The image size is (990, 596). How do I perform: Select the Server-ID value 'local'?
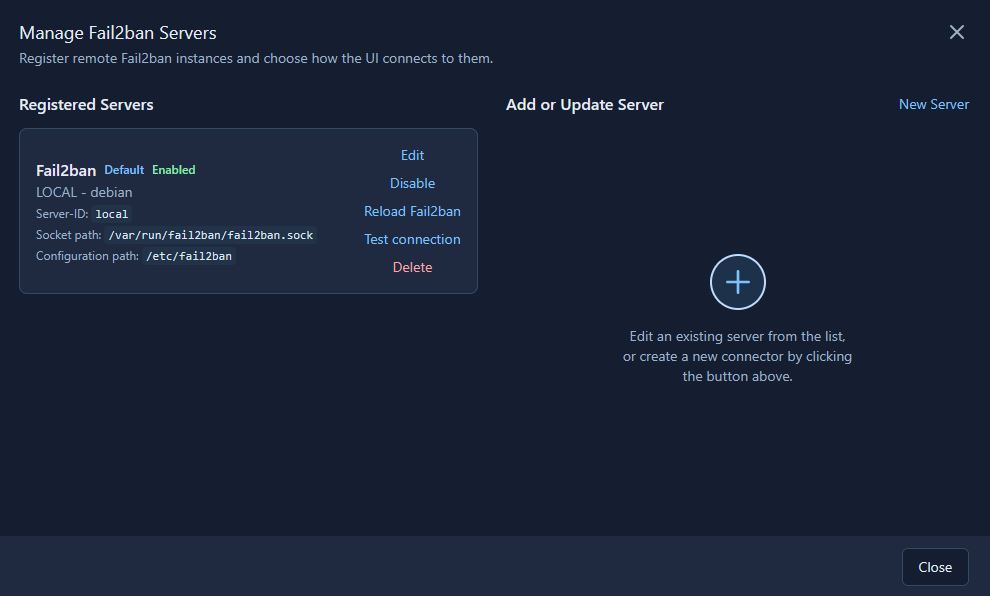[112, 214]
